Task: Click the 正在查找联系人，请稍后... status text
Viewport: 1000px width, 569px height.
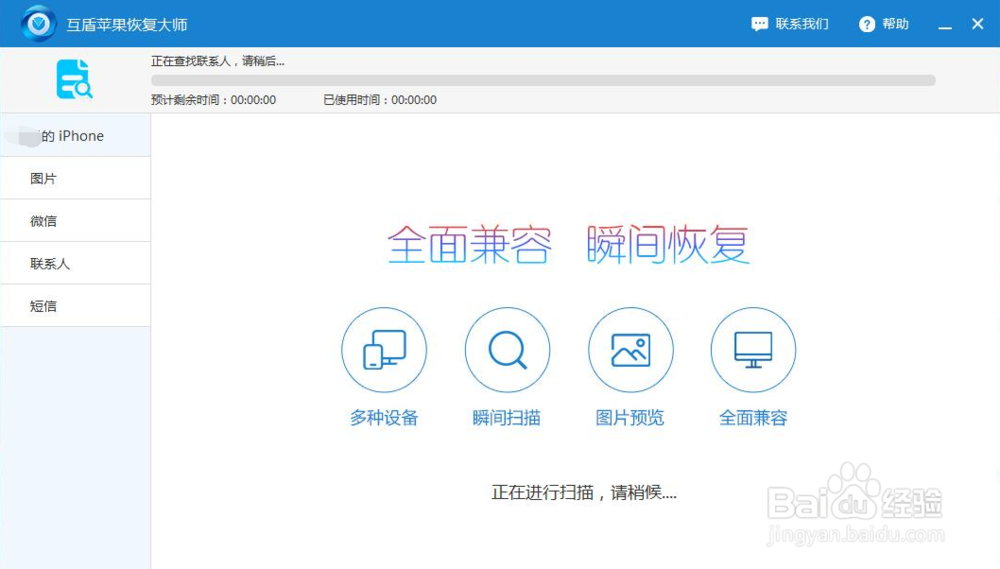Action: pyautogui.click(x=217, y=61)
